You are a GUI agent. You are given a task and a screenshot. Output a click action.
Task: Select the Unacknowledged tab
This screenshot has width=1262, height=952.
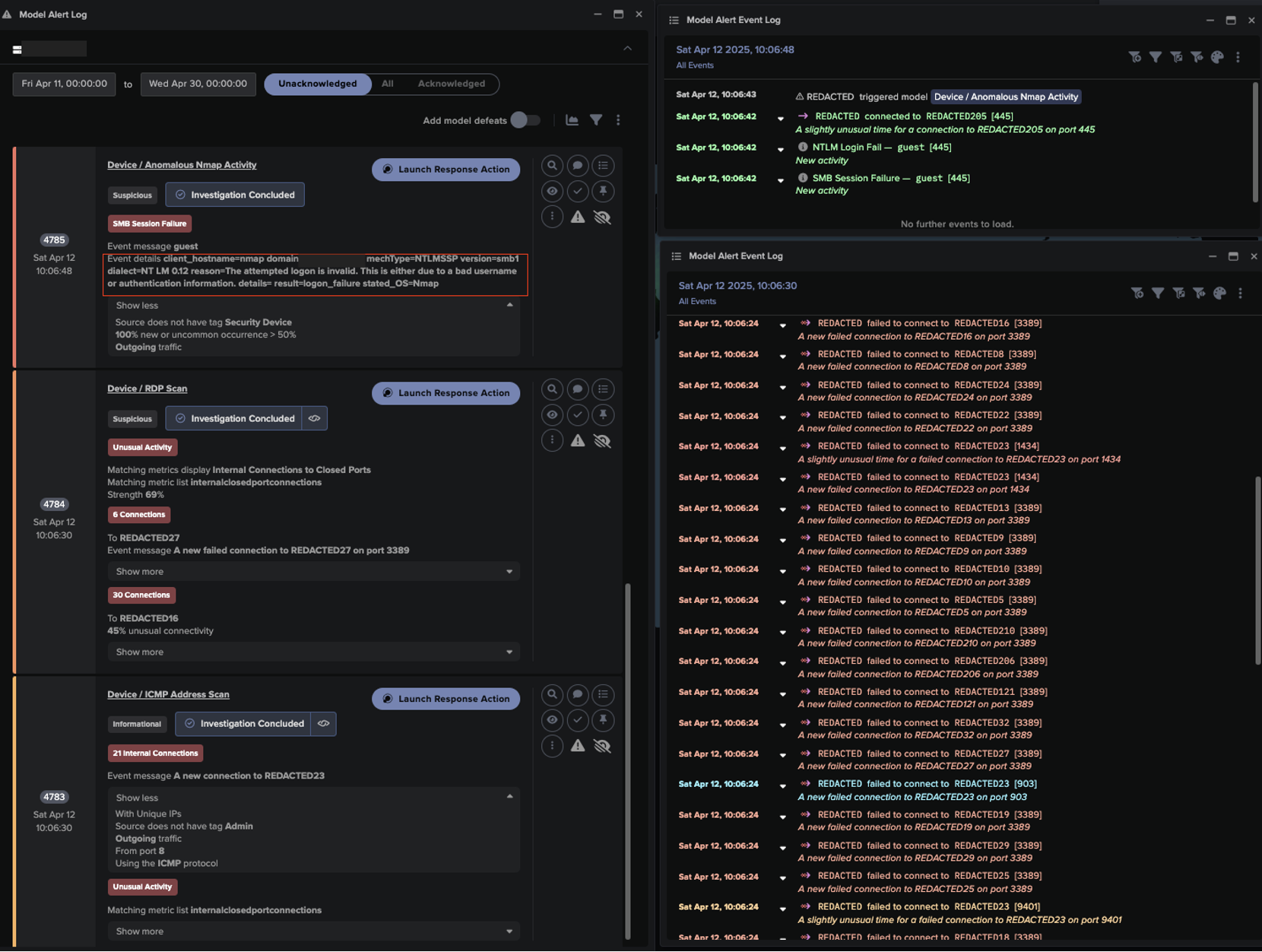[x=317, y=84]
